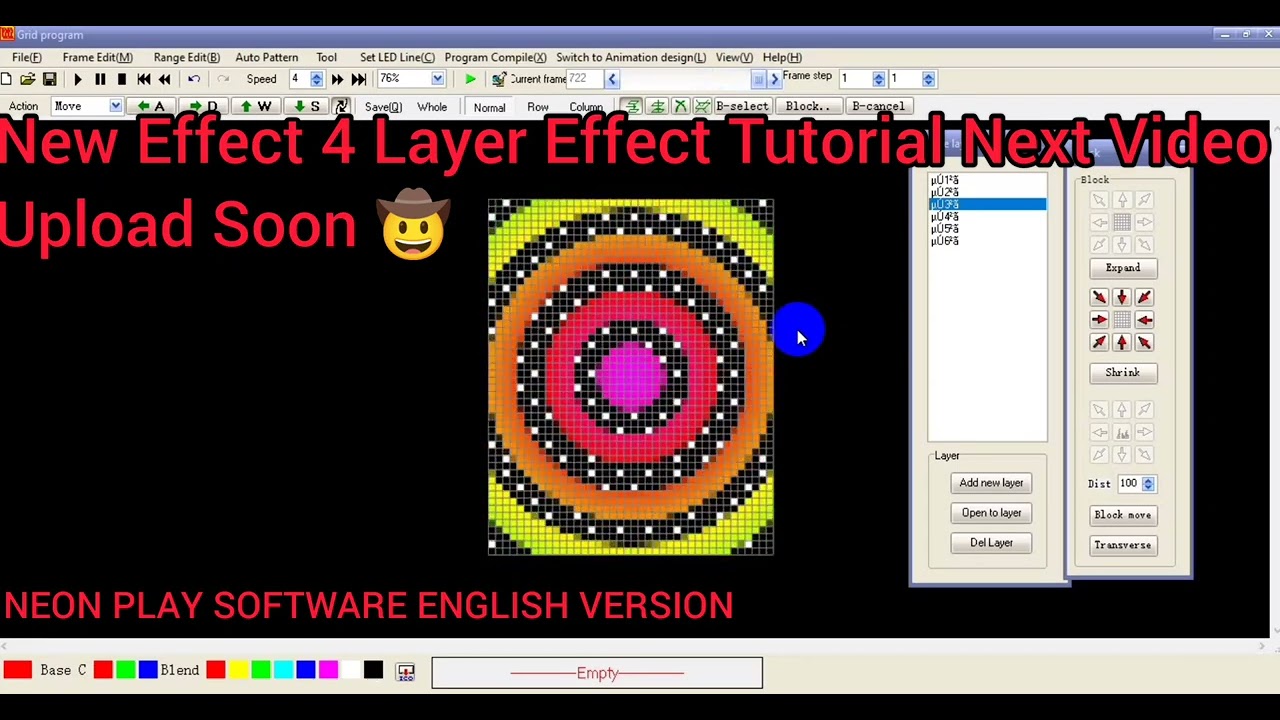
Task: Click the New file icon
Action: [6, 79]
